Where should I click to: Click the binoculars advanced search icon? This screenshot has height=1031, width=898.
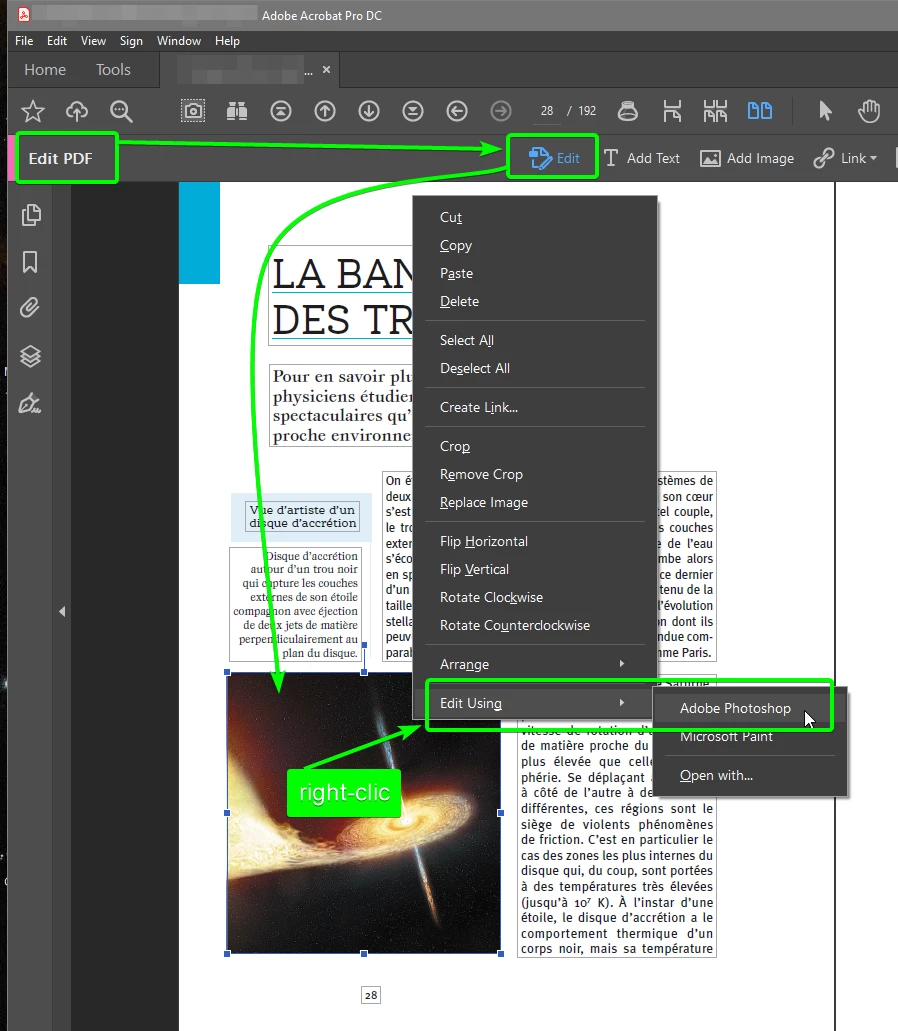coord(237,111)
